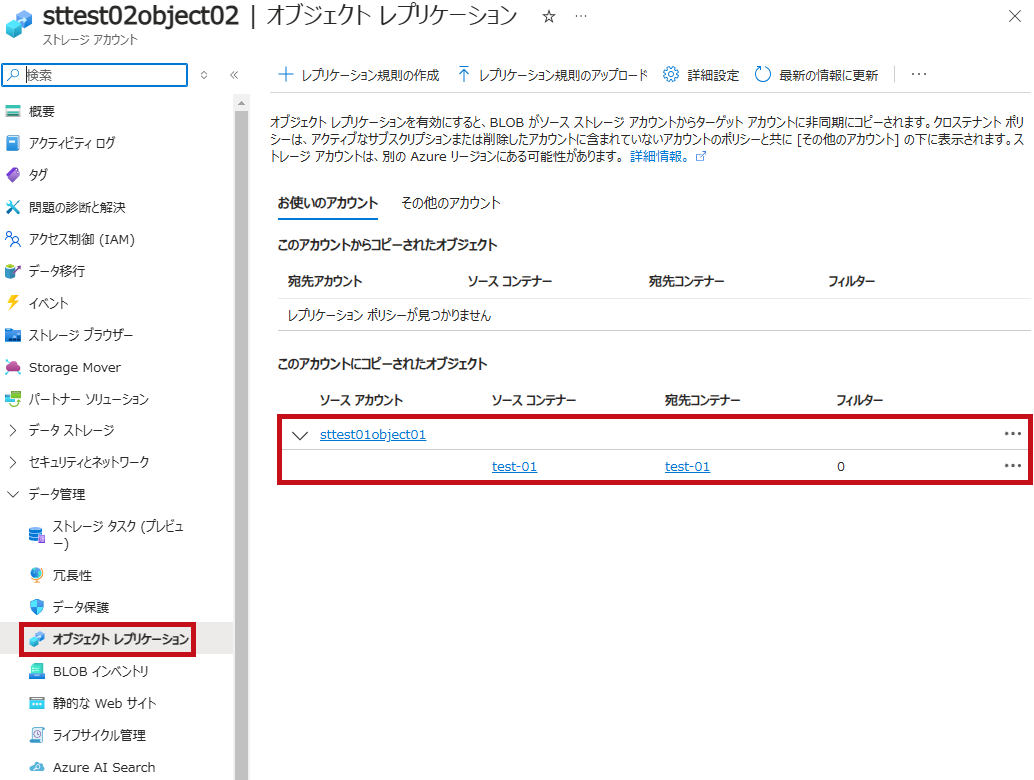
Task: Click the オブジェクト レプリケーション sidebar icon
Action: (x=37, y=638)
